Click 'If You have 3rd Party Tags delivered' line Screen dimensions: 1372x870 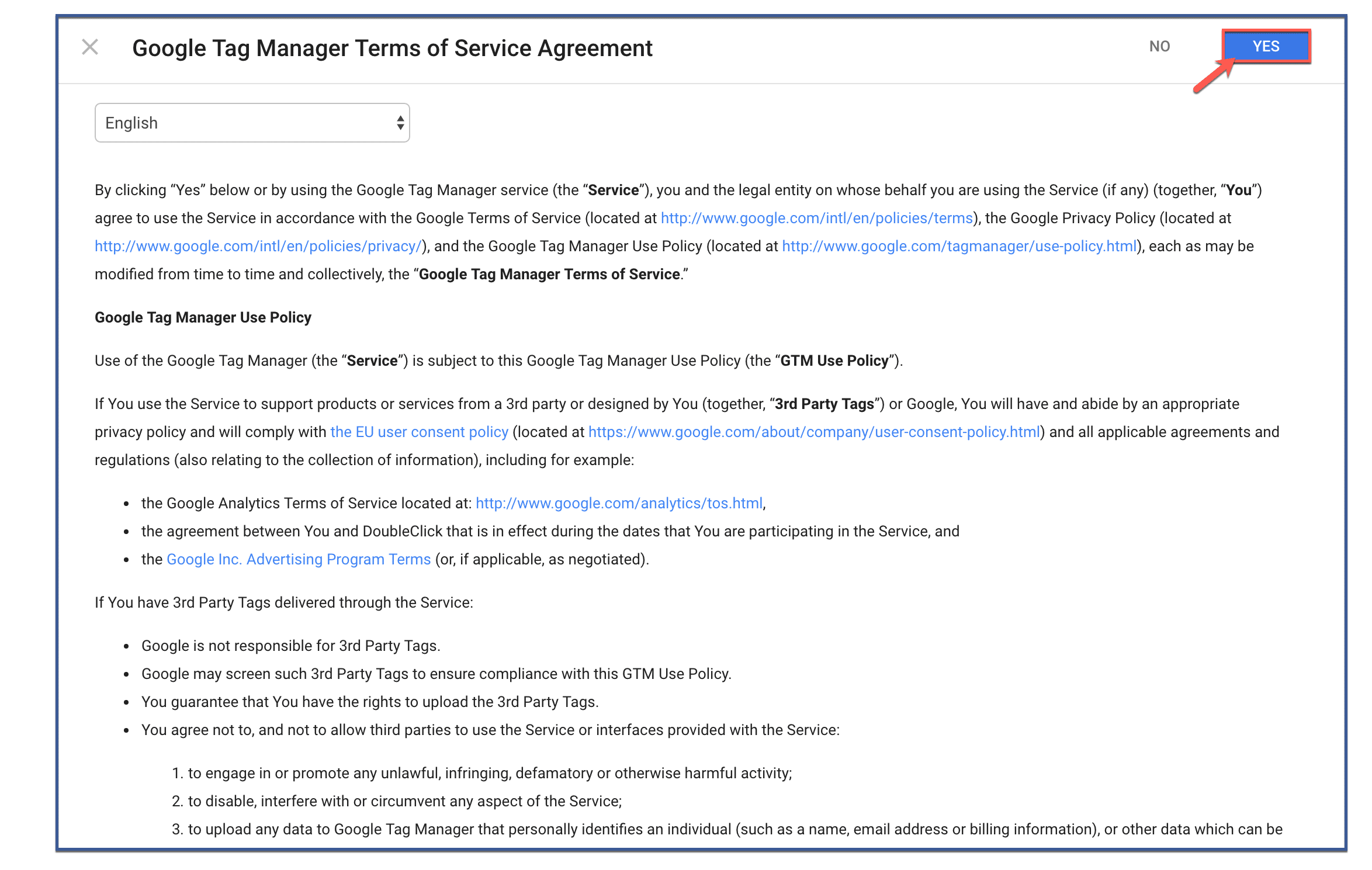[x=284, y=602]
